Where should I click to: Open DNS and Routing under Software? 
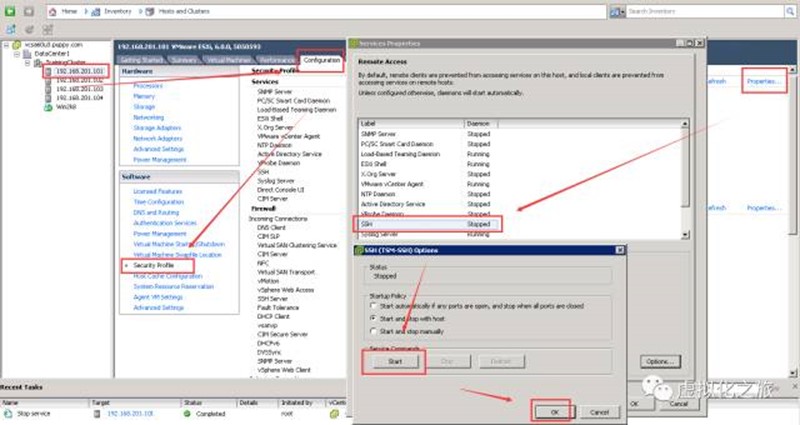point(156,212)
